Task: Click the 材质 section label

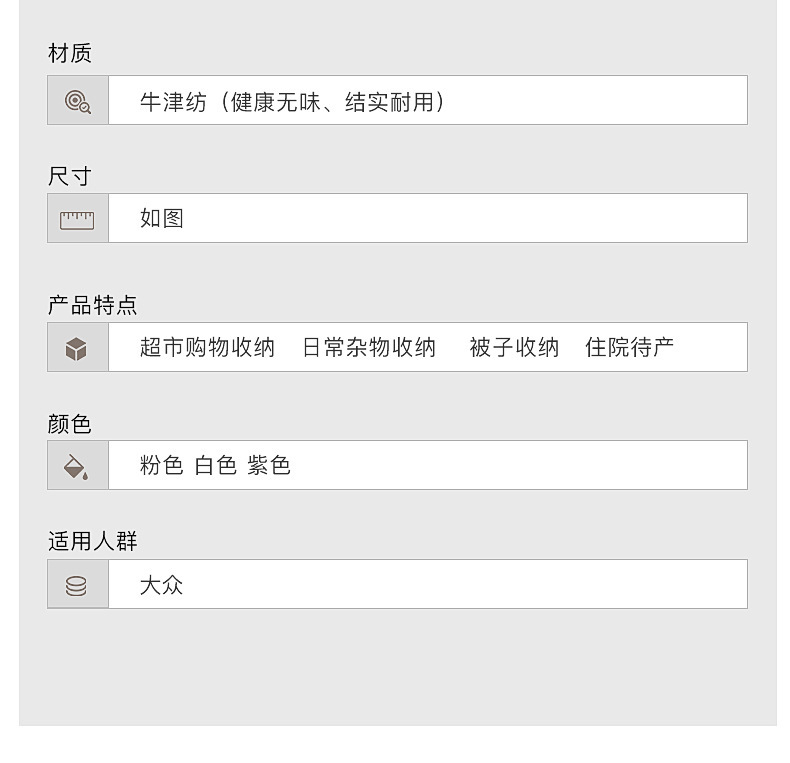Action: click(x=70, y=54)
